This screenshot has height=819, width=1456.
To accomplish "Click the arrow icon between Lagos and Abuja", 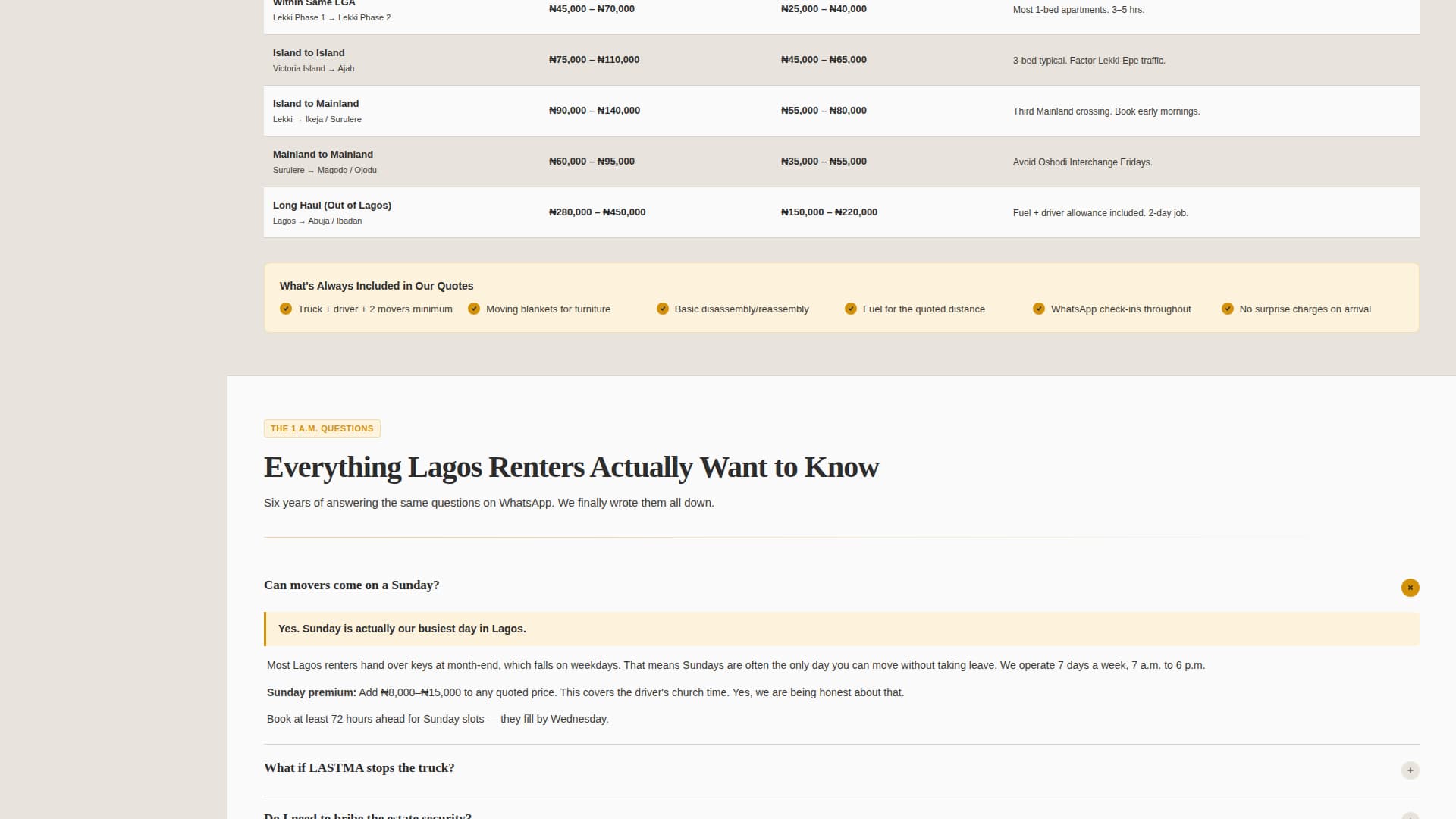I will click(x=303, y=221).
